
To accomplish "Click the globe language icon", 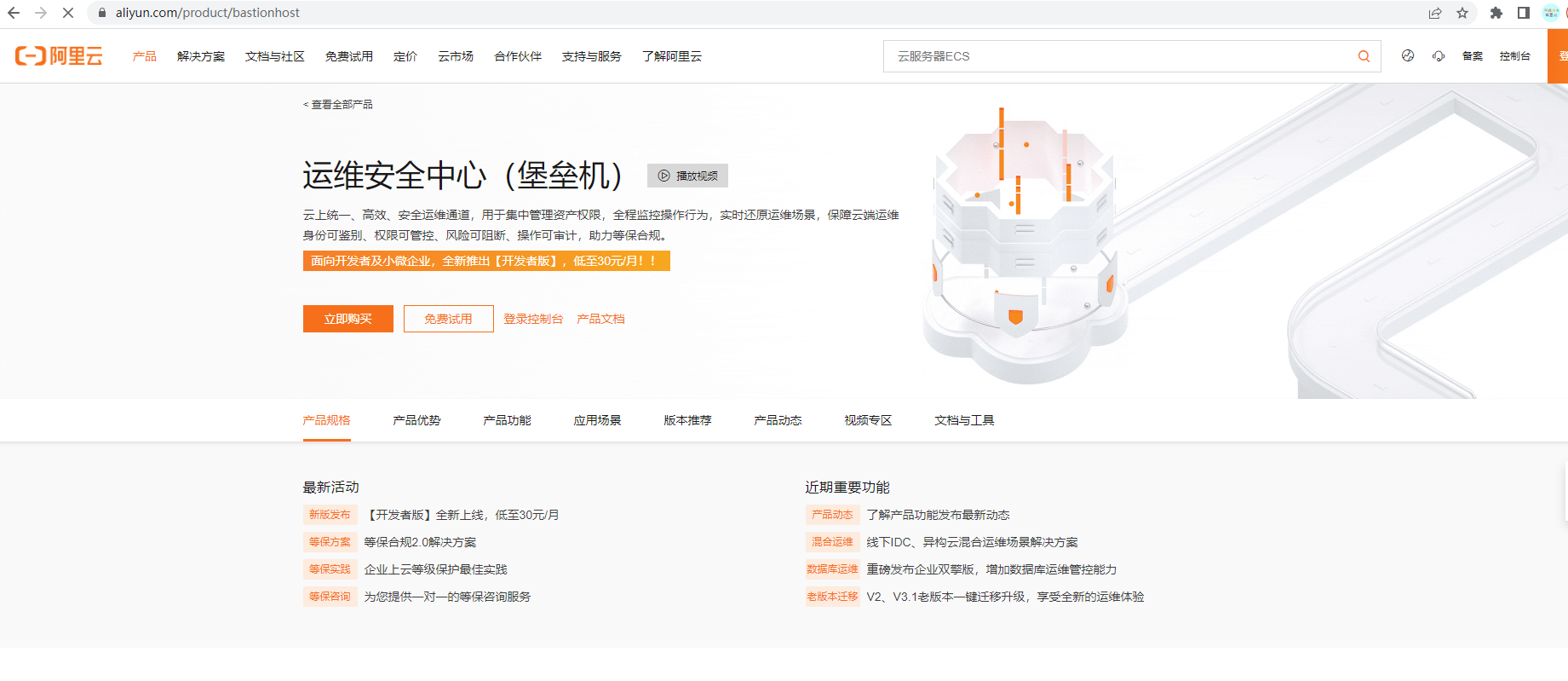I will coord(1408,56).
